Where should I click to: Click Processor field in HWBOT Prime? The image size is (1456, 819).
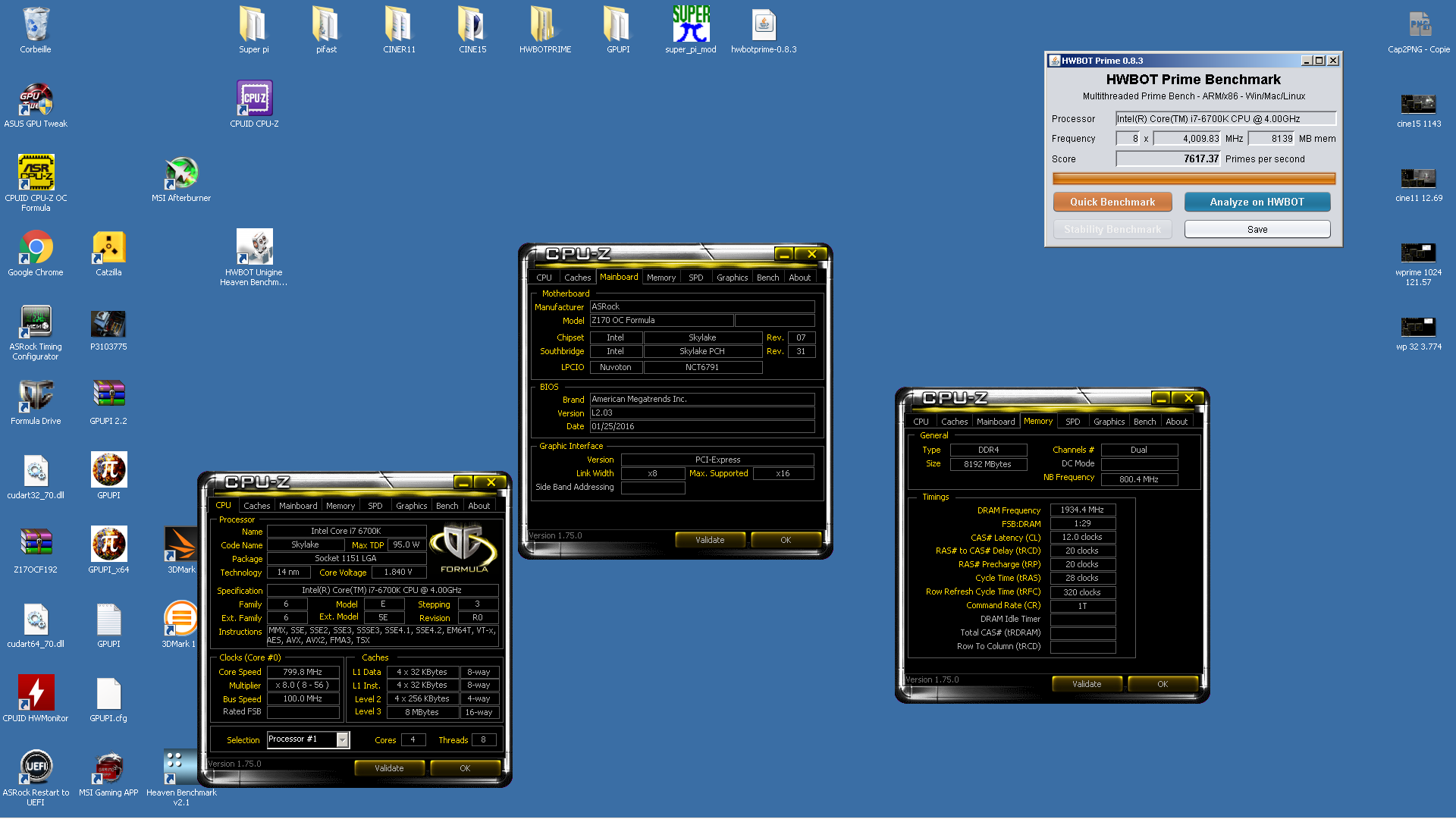click(x=1225, y=118)
